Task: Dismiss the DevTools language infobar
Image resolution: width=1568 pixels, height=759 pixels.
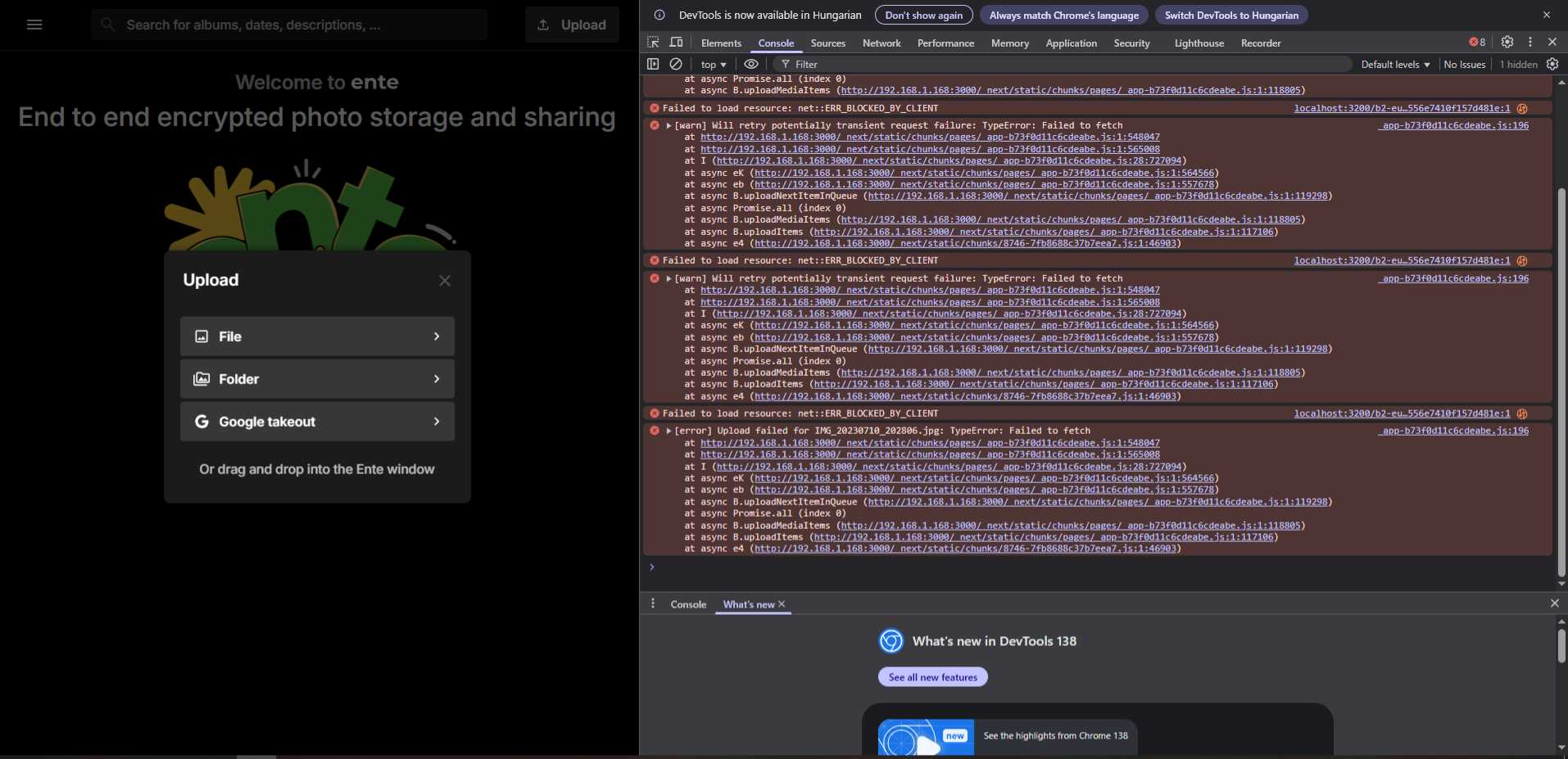Action: point(1547,15)
